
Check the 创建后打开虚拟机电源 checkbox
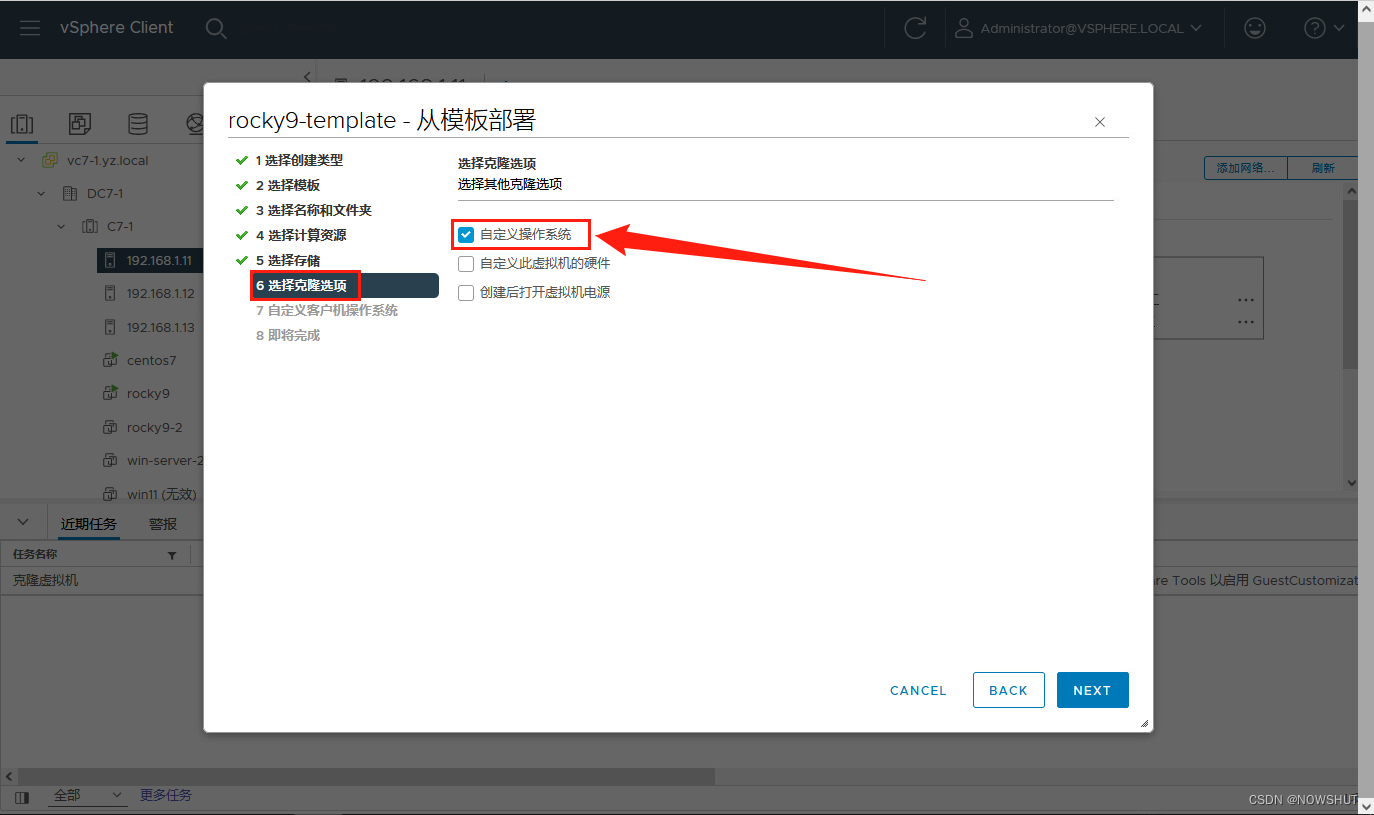pos(466,293)
